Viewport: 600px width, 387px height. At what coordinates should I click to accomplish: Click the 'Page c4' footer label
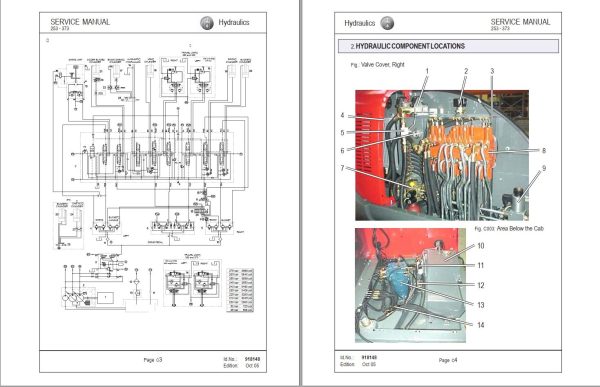pos(448,360)
